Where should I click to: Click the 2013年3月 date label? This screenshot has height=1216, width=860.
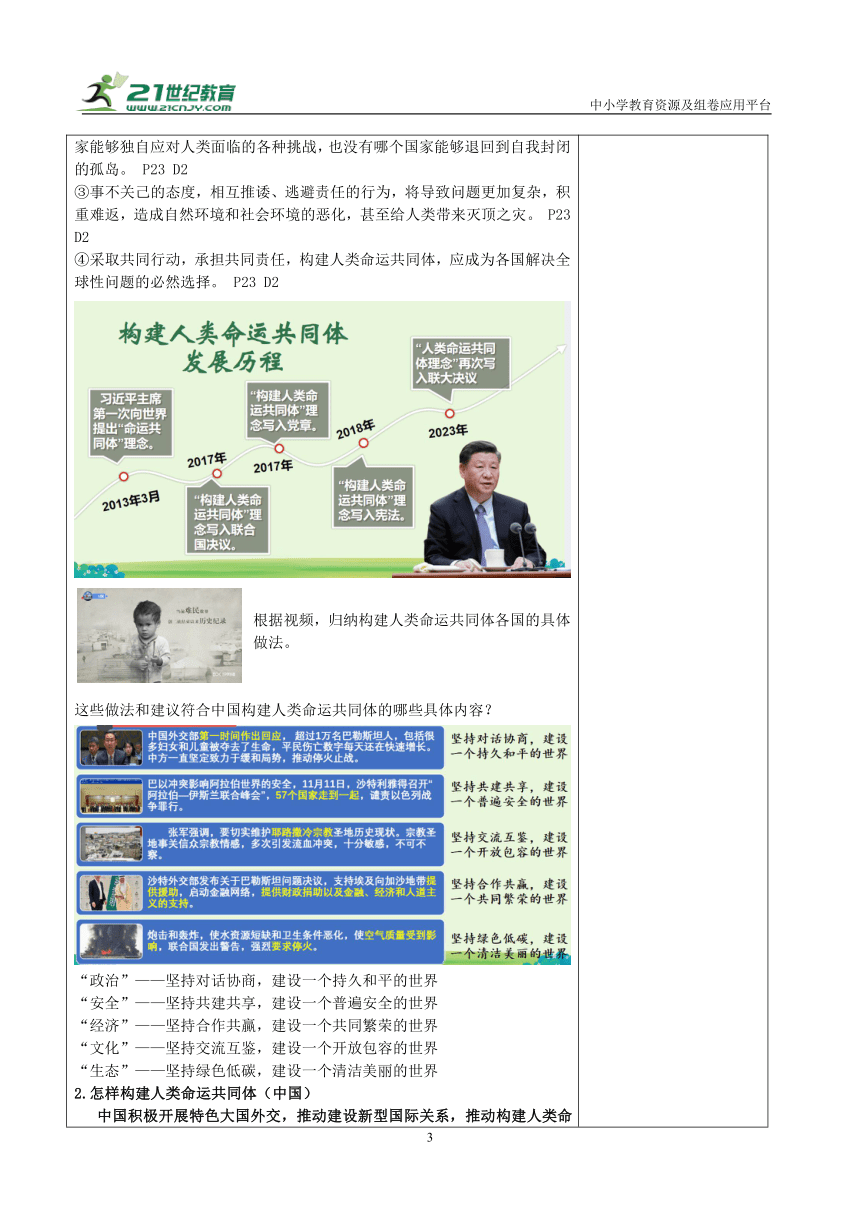[x=130, y=501]
